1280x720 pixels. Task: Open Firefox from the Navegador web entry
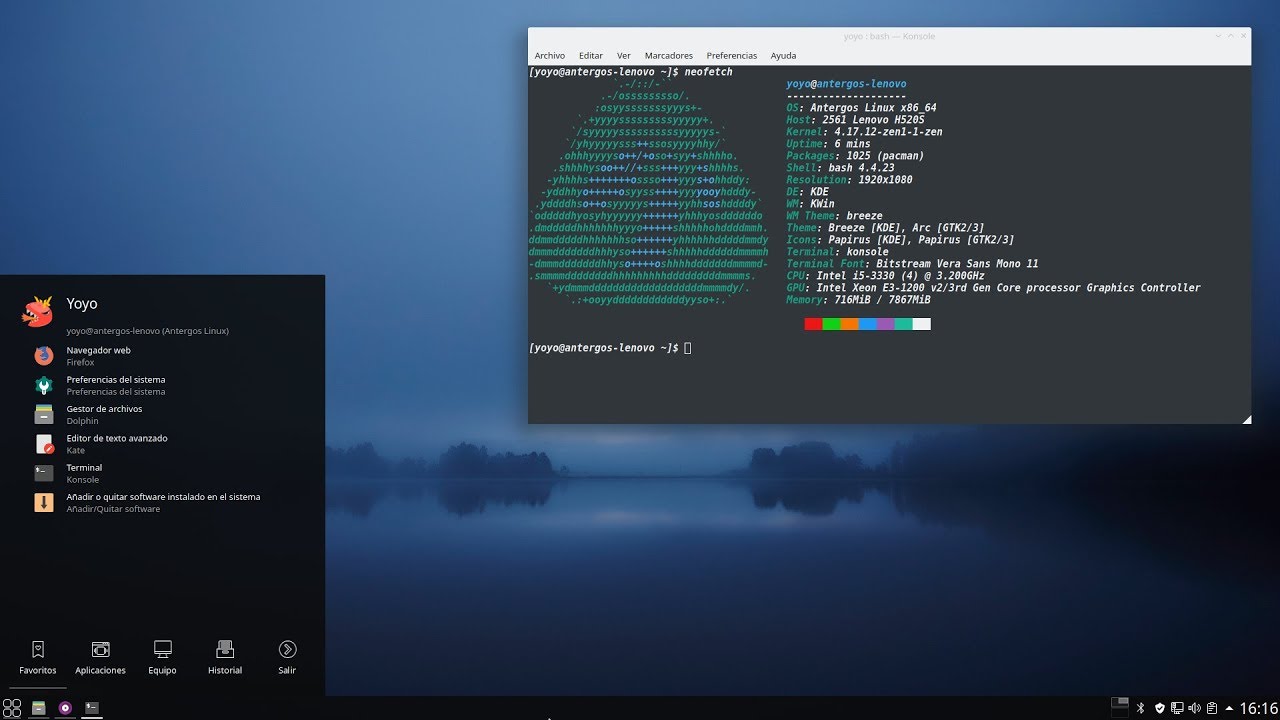point(98,356)
